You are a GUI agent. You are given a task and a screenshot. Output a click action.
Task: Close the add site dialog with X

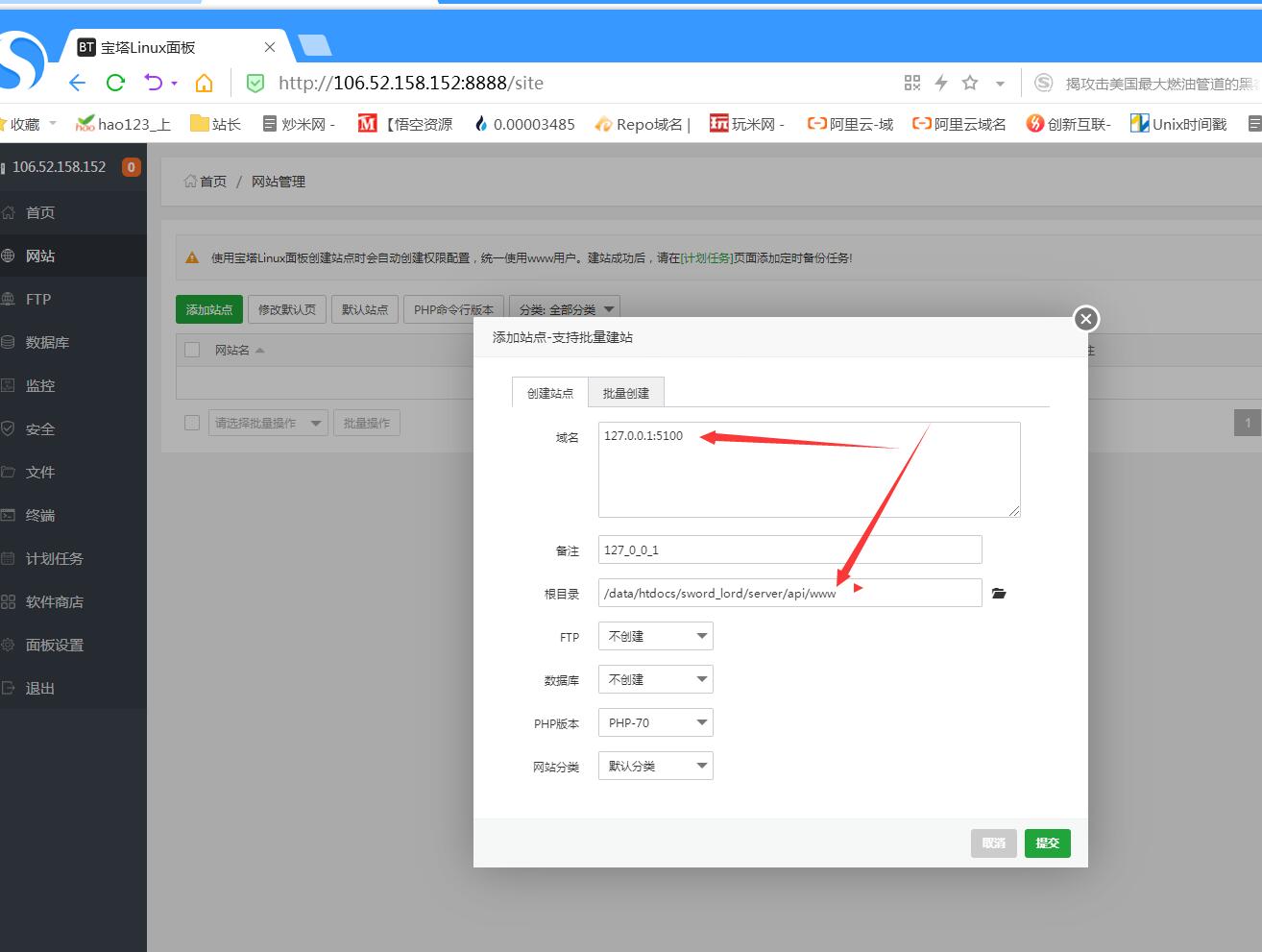(1085, 319)
